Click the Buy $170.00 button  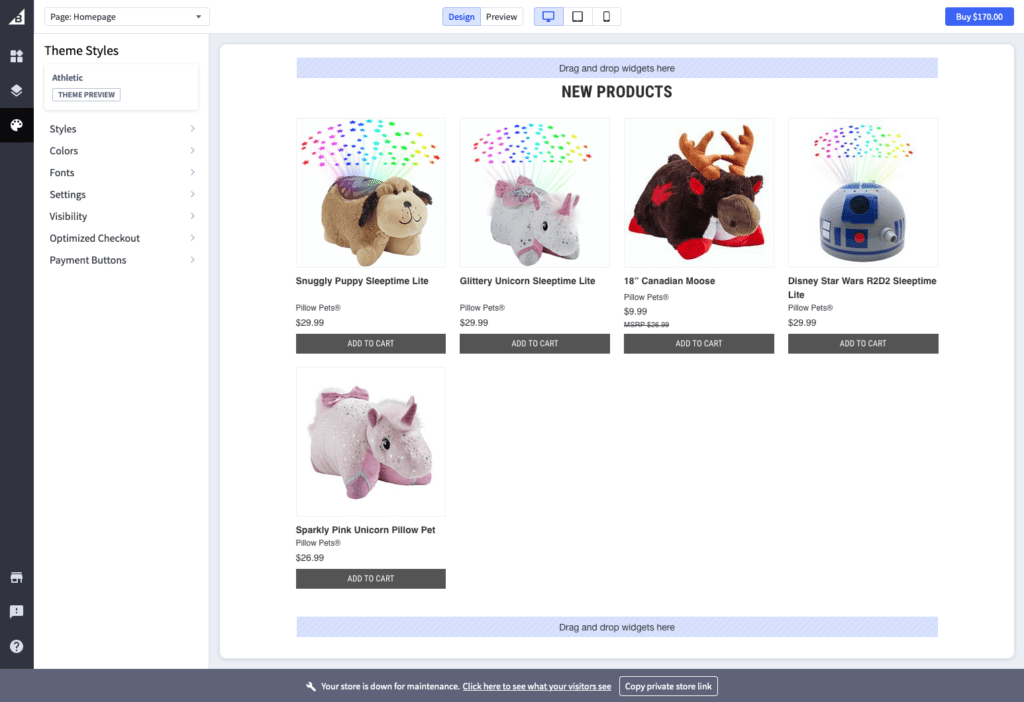click(979, 16)
